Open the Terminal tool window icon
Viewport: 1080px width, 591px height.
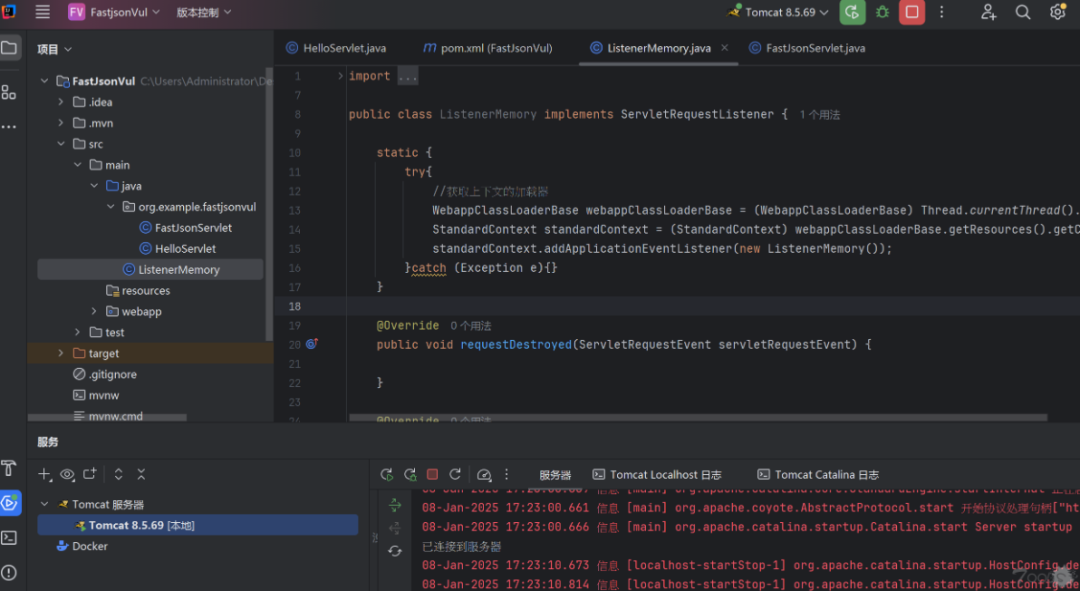pos(9,537)
